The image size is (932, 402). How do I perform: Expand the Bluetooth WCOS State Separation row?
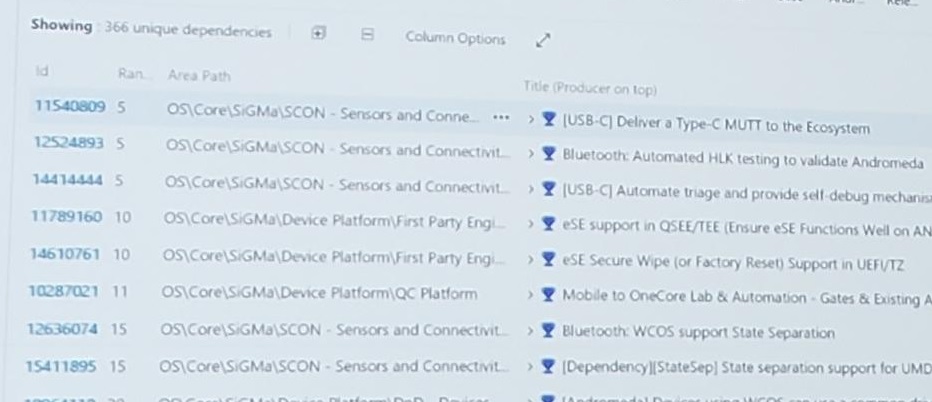pos(531,331)
